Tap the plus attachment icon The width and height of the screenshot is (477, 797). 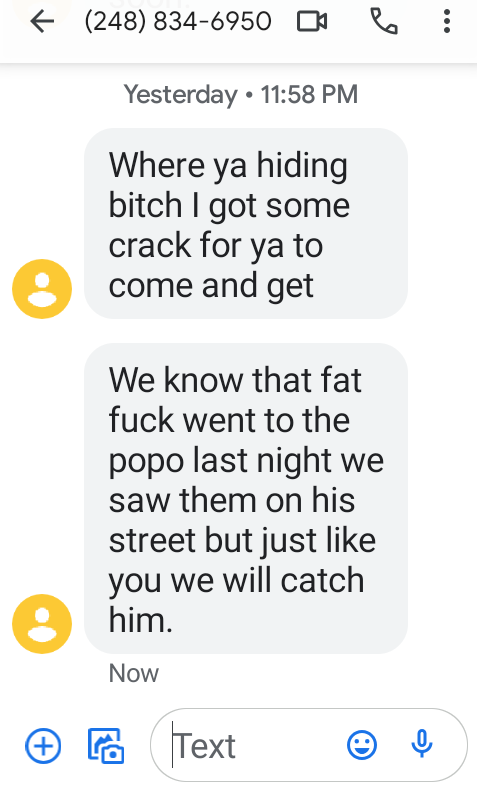click(43, 746)
